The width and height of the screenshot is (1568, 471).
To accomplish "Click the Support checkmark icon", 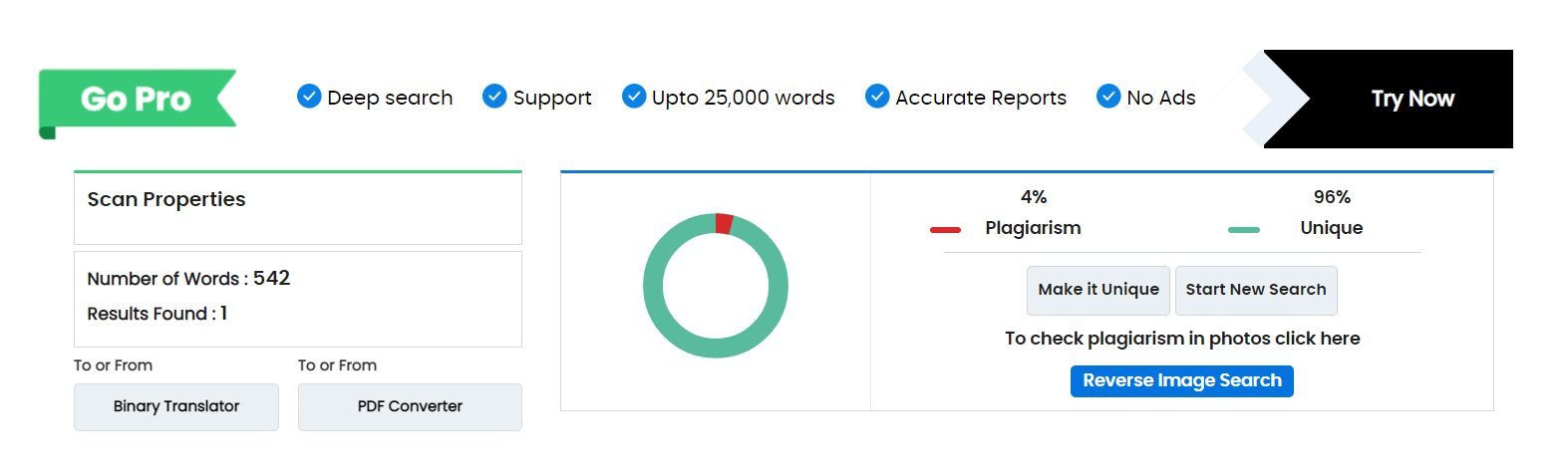I will click(x=494, y=97).
